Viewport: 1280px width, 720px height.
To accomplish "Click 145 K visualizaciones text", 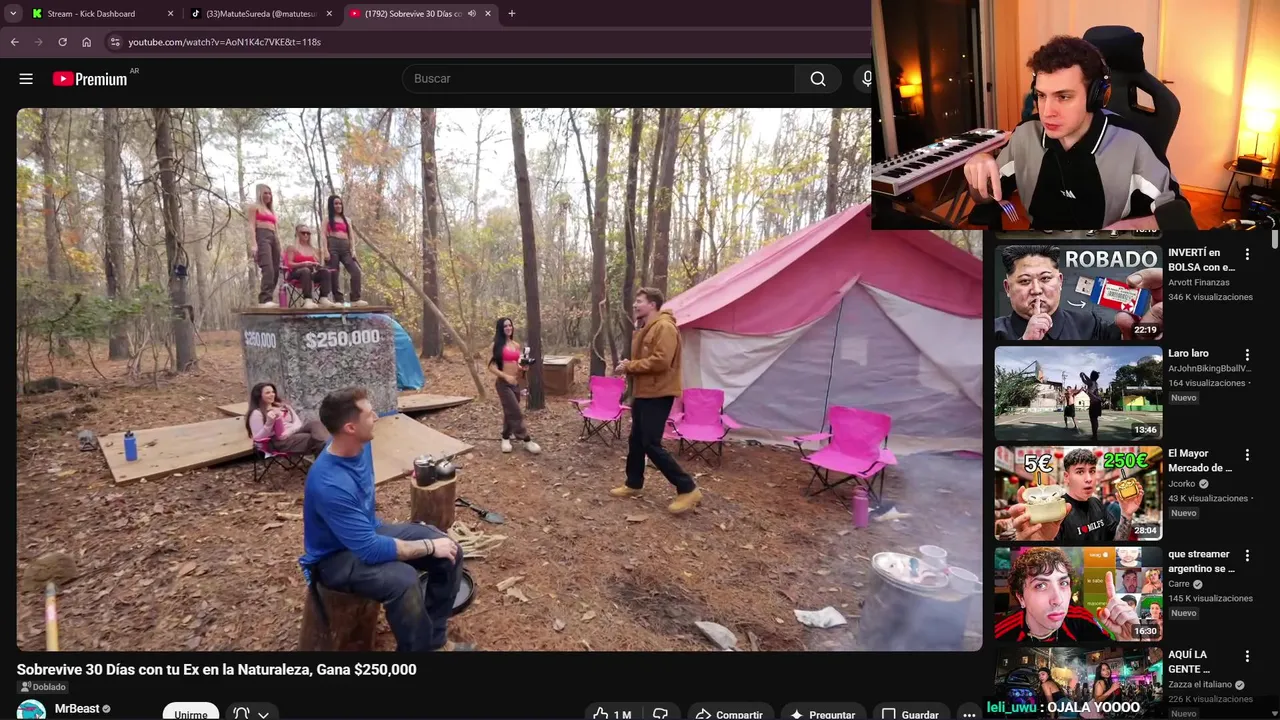I will click(1210, 598).
